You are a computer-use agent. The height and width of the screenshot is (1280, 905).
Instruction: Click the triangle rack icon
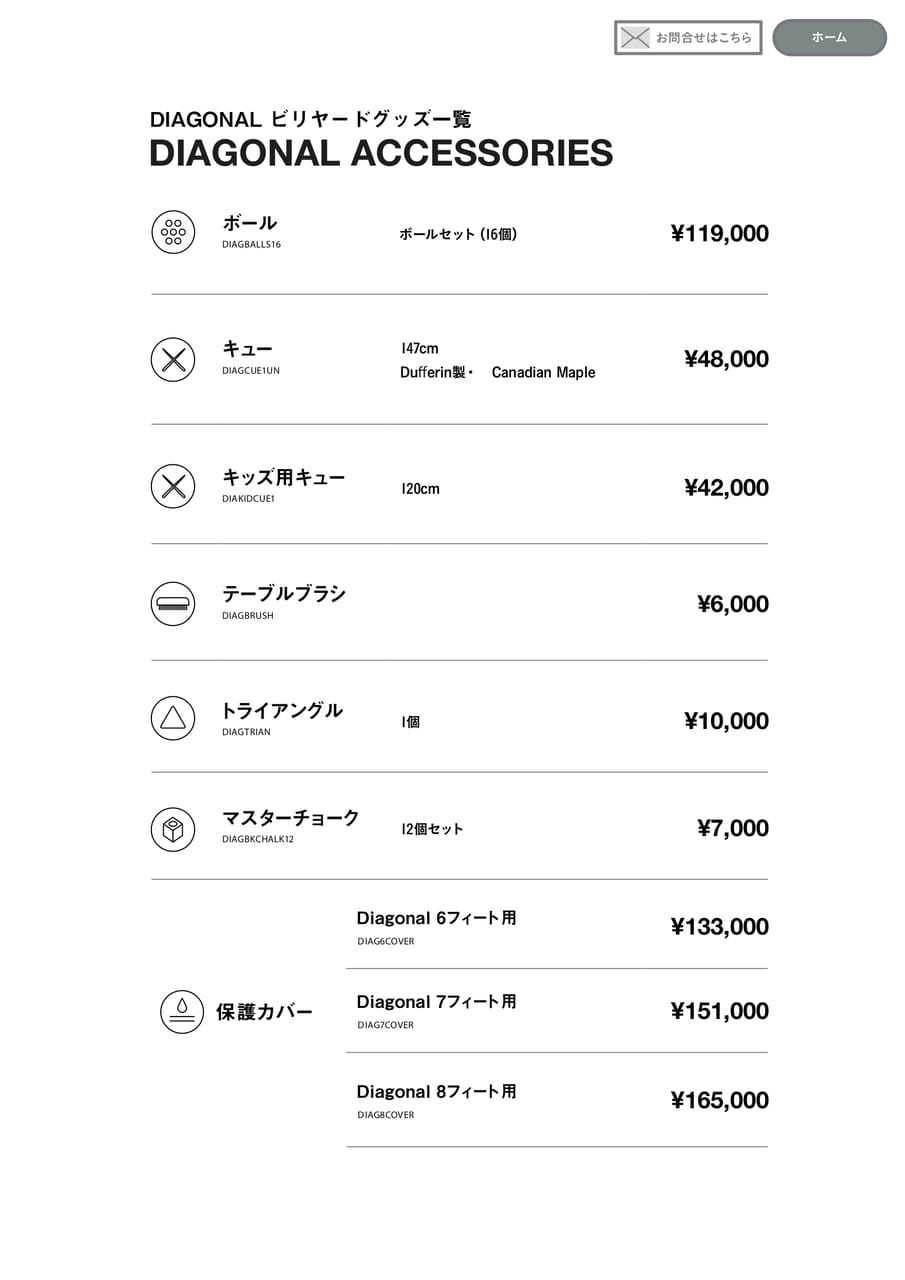coord(173,718)
